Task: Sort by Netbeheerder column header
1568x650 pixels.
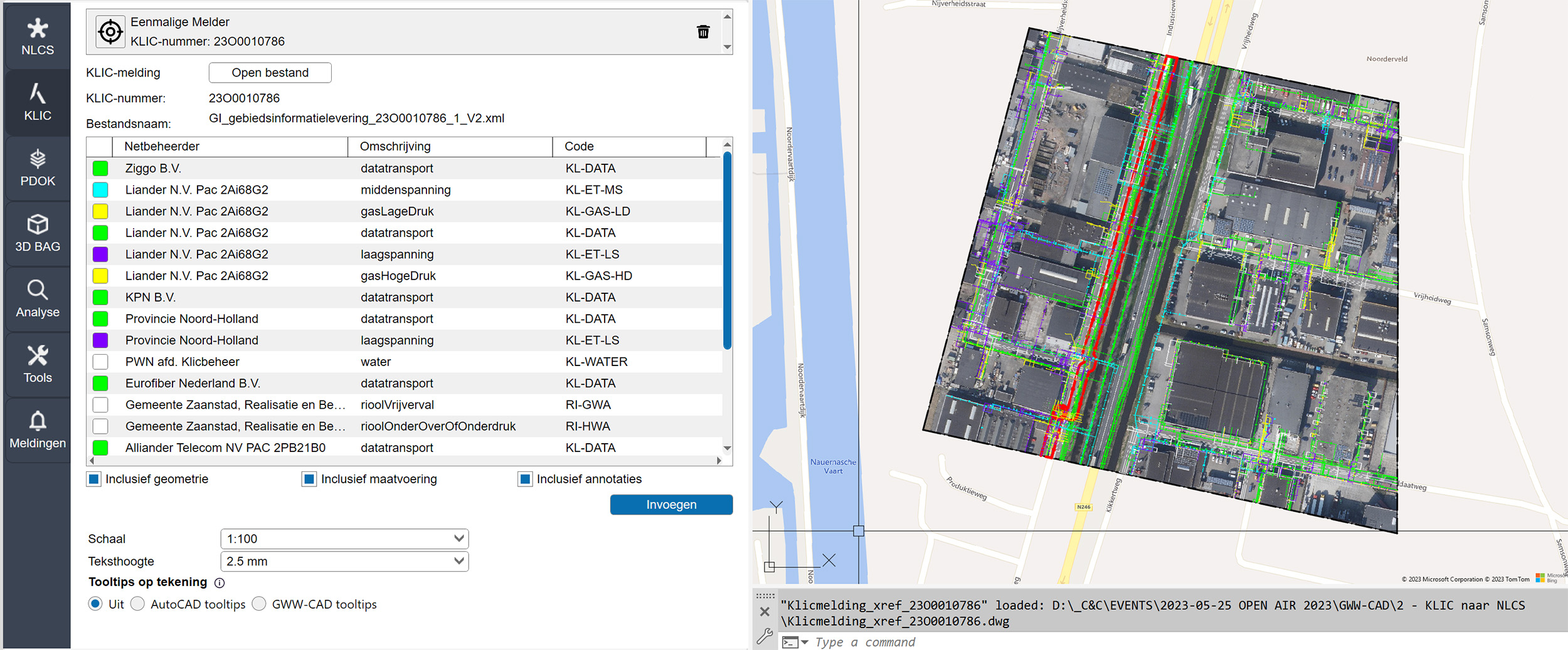Action: (x=230, y=147)
